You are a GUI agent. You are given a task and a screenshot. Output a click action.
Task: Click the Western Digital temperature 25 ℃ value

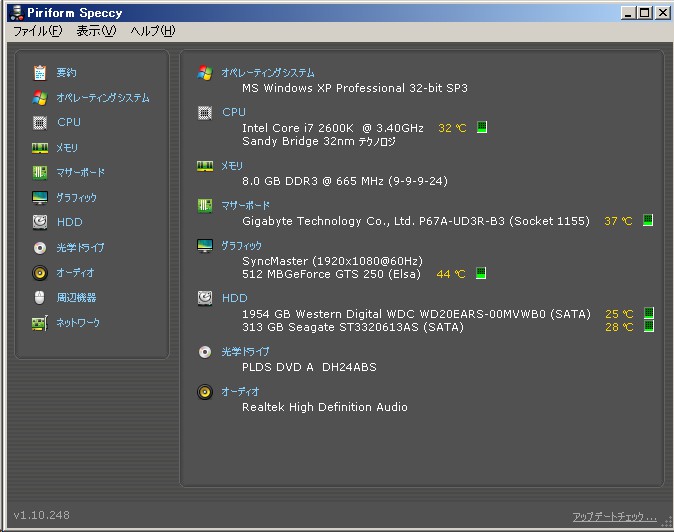click(619, 314)
